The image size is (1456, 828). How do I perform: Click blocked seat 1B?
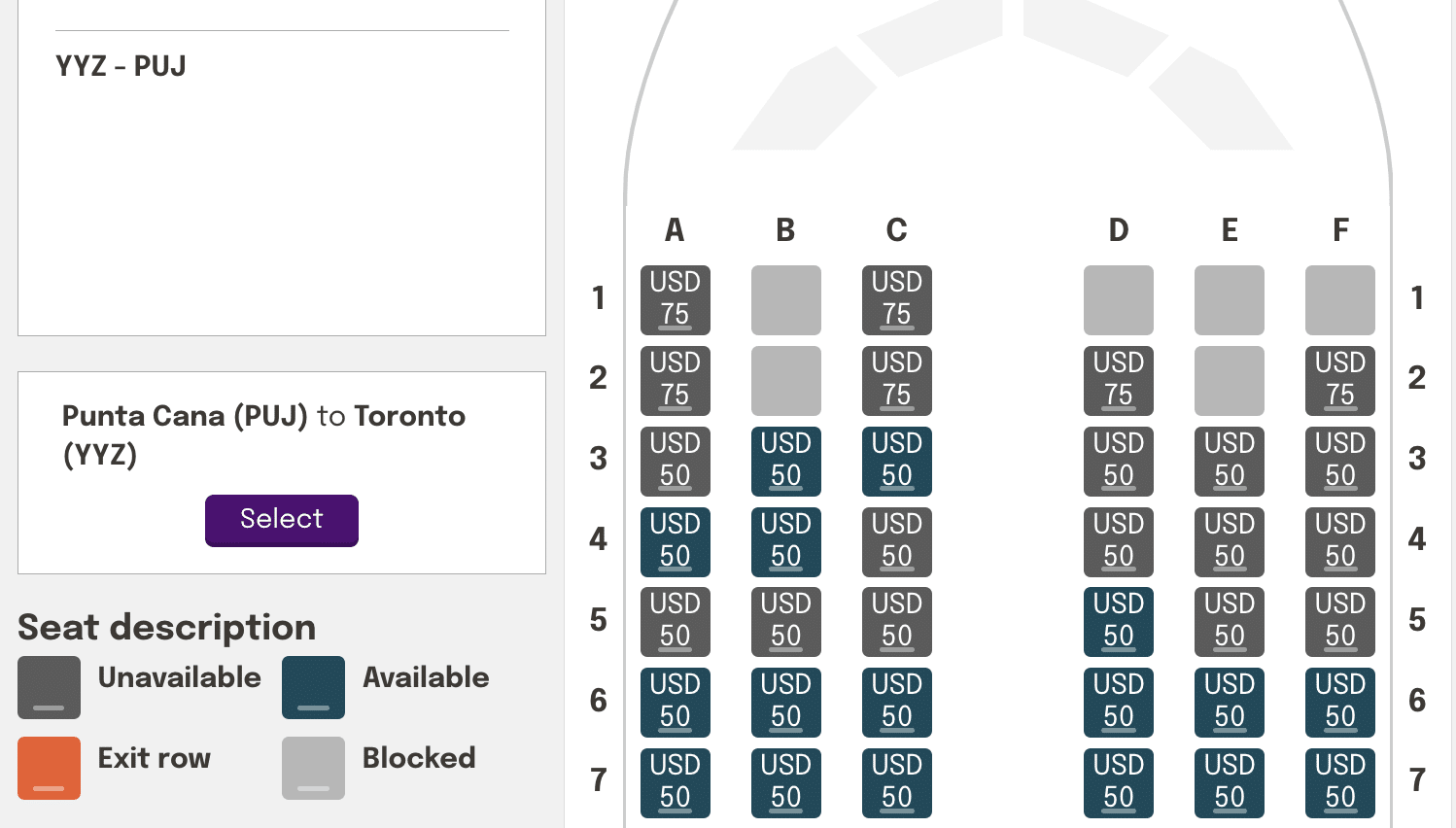point(785,299)
